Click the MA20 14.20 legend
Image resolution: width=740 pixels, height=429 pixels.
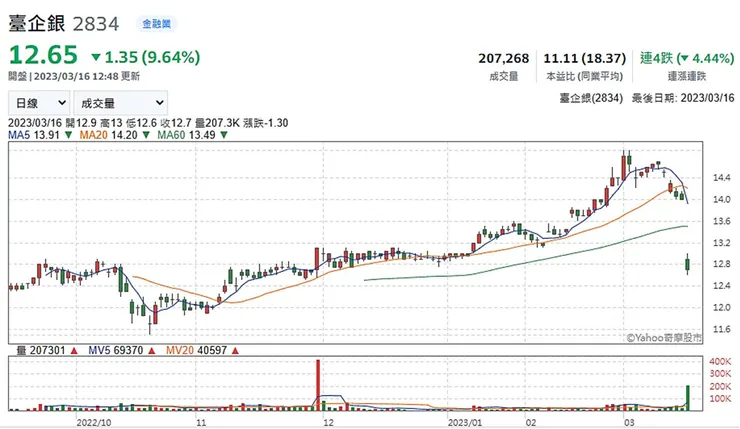108,135
